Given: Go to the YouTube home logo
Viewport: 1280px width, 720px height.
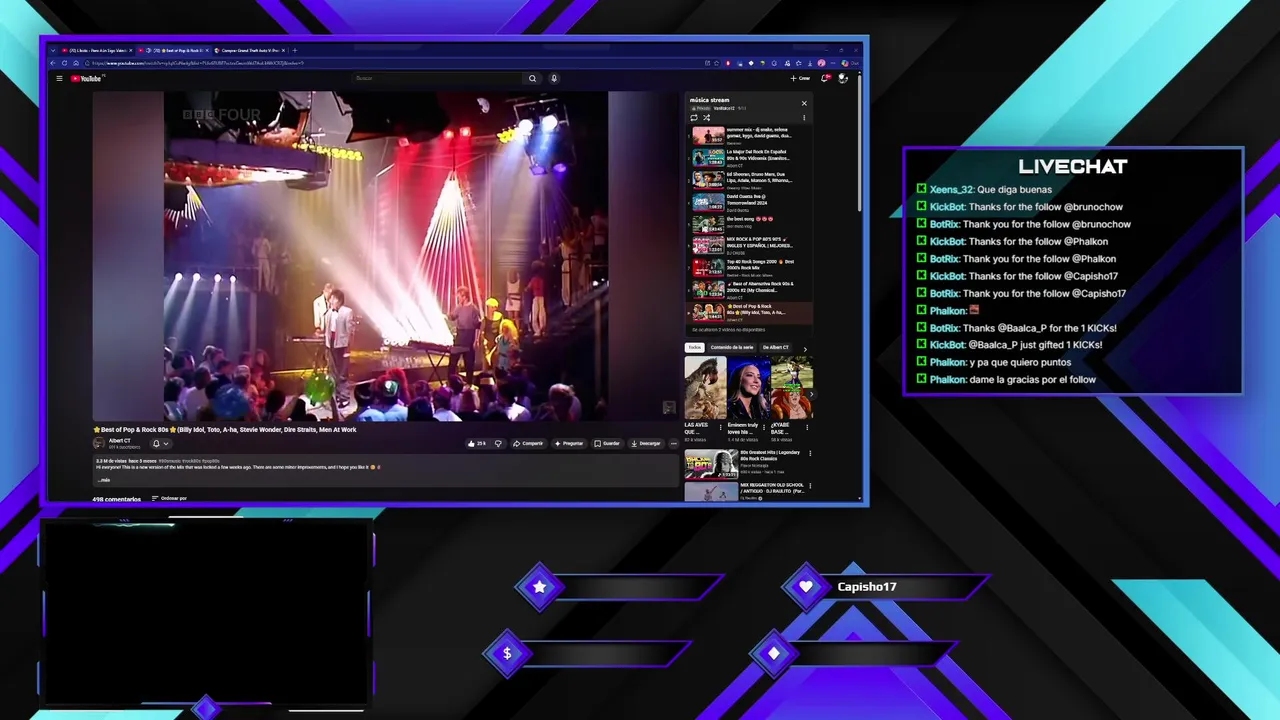Looking at the screenshot, I should point(87,78).
